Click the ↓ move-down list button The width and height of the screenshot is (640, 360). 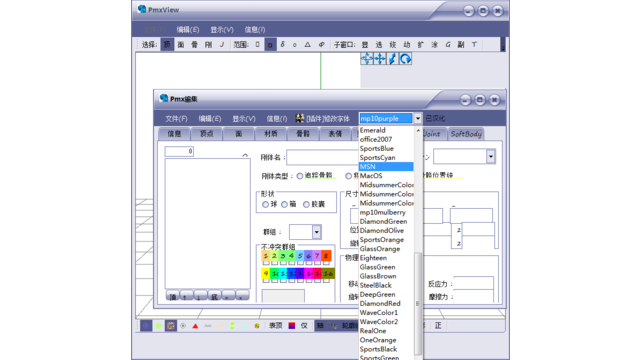pyautogui.click(x=200, y=296)
